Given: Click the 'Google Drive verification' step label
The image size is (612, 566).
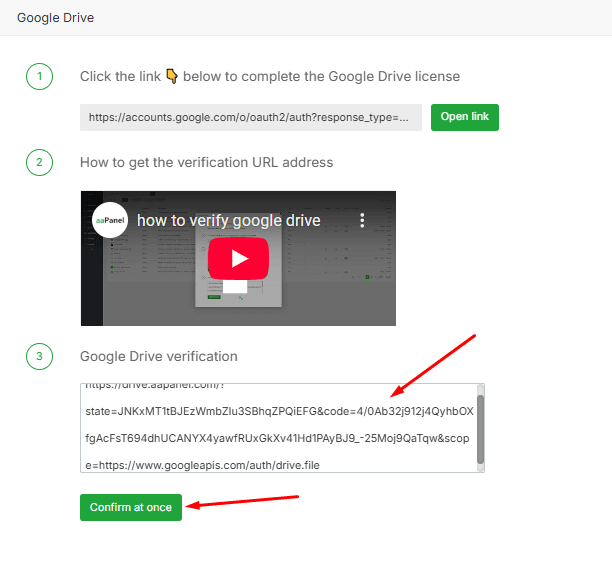Looking at the screenshot, I should click(x=158, y=356).
